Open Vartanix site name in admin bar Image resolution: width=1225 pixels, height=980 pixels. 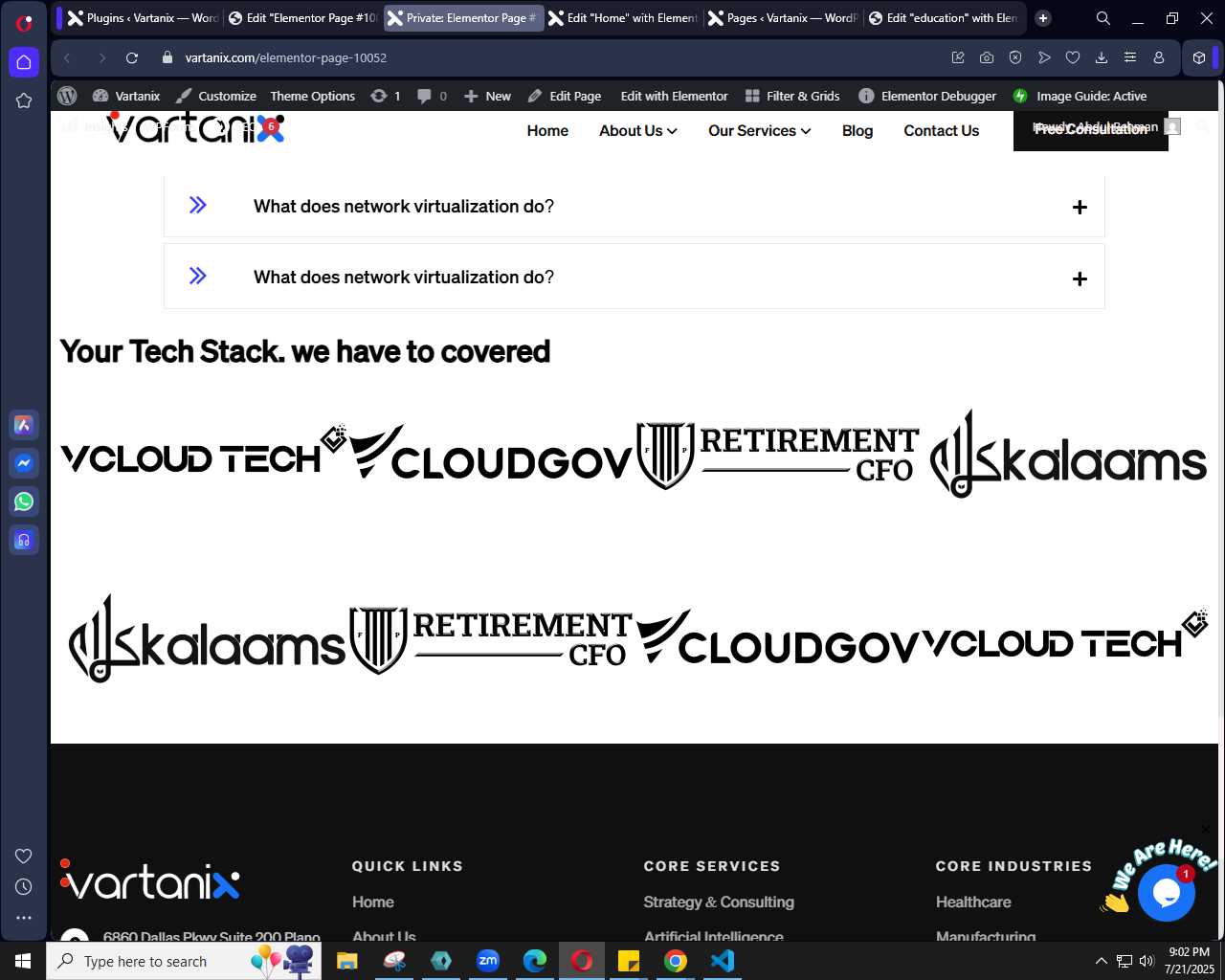click(x=126, y=96)
